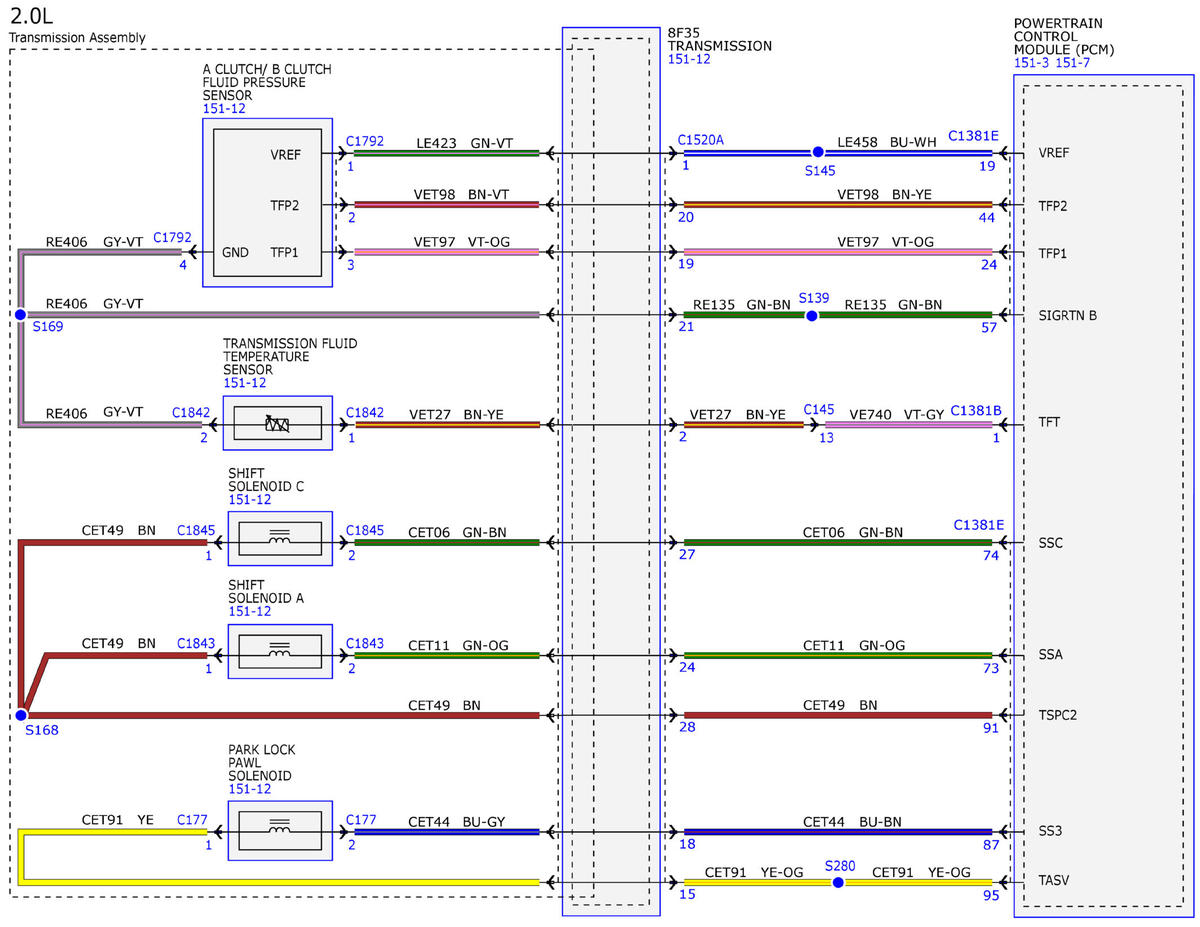Click the GND label on the pressure sensor
This screenshot has height=927, width=1200.
coord(235,253)
